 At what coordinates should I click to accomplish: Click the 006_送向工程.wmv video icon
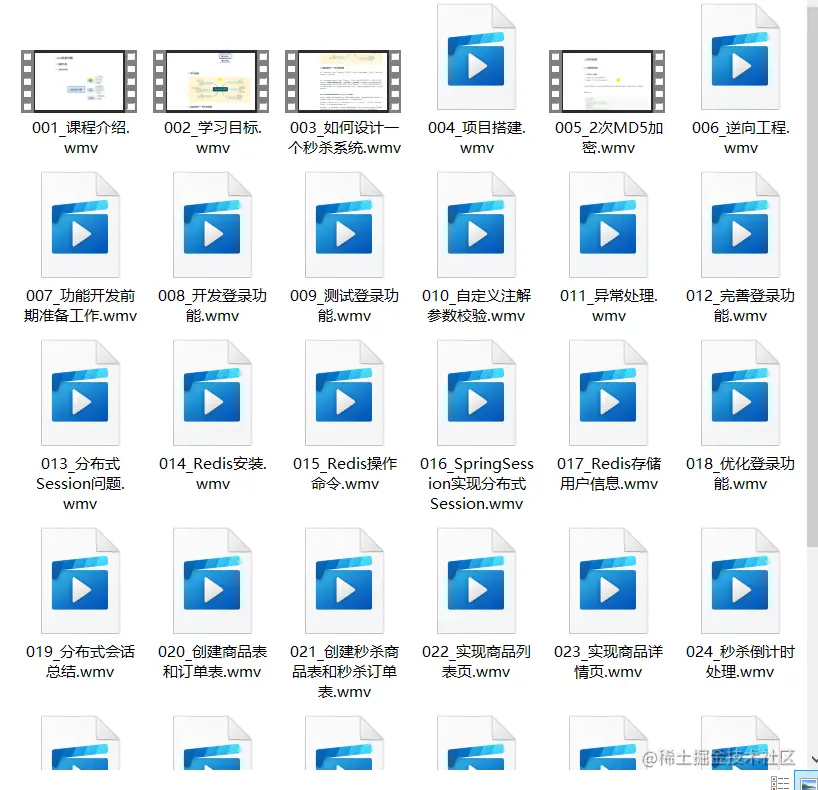[x=740, y=57]
